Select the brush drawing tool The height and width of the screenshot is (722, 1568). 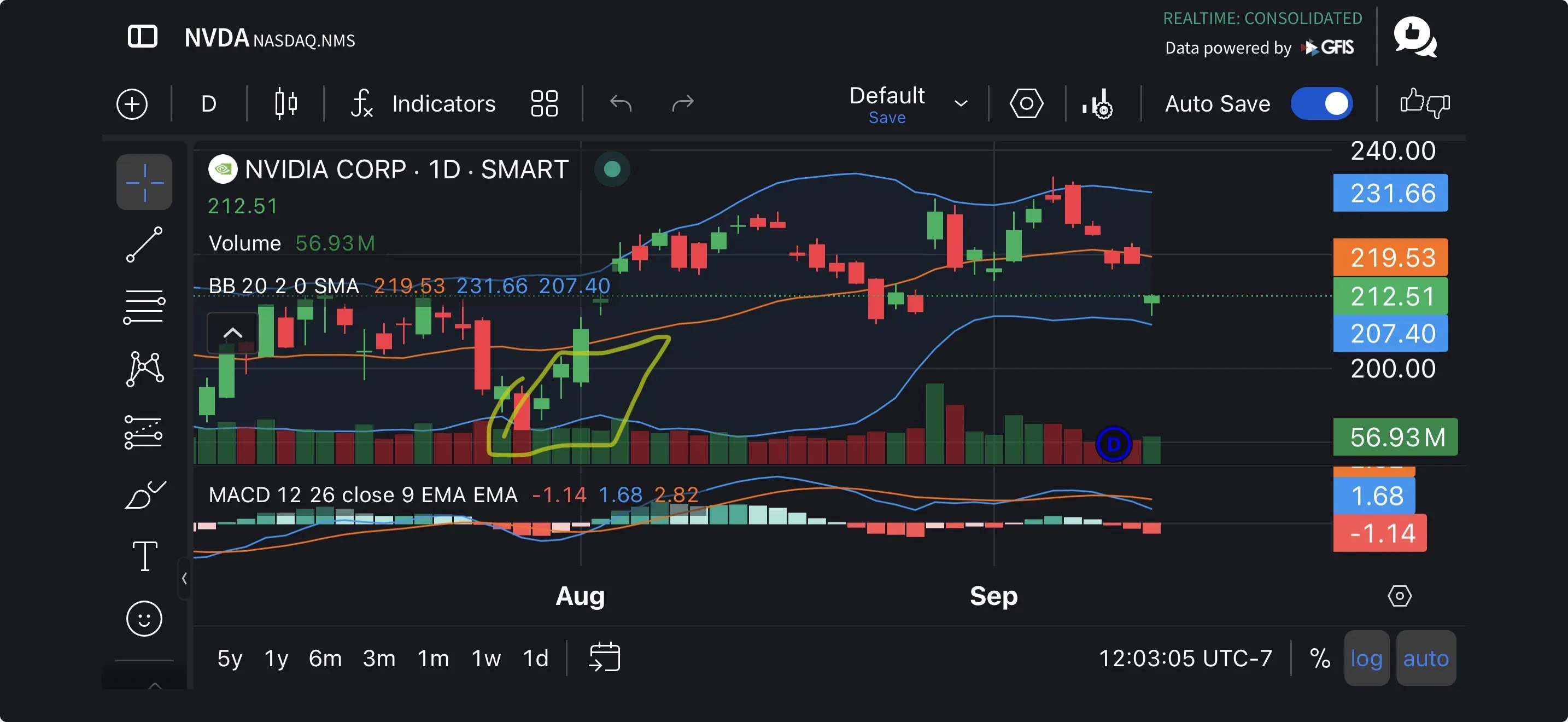point(145,494)
